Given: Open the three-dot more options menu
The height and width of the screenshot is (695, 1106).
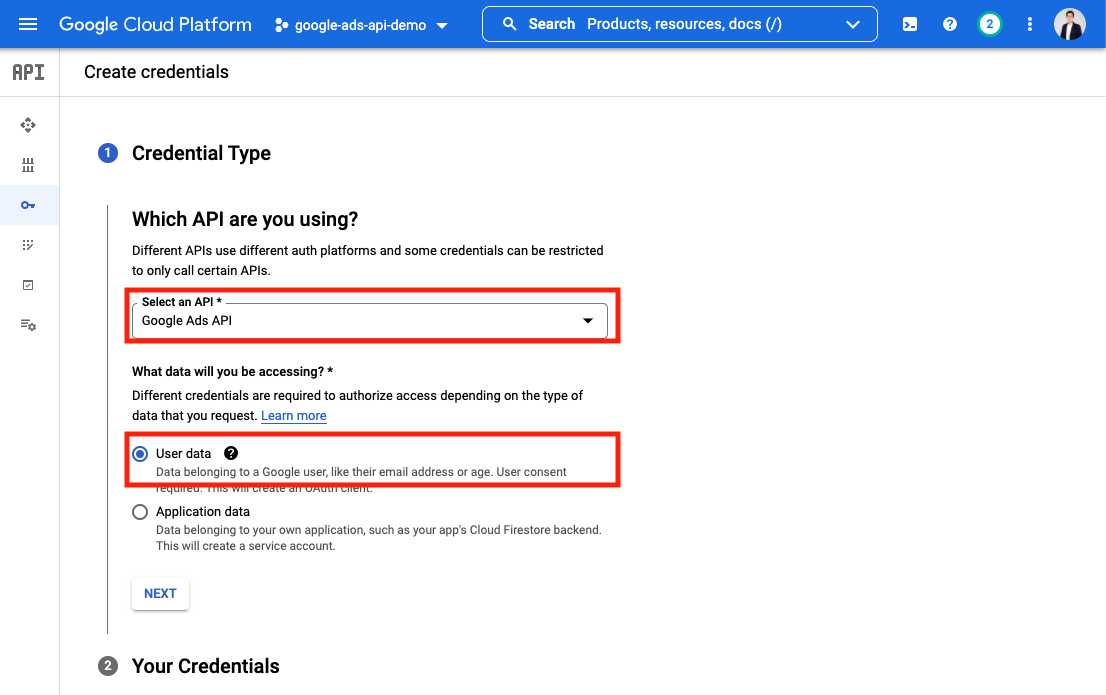Looking at the screenshot, I should click(1030, 25).
